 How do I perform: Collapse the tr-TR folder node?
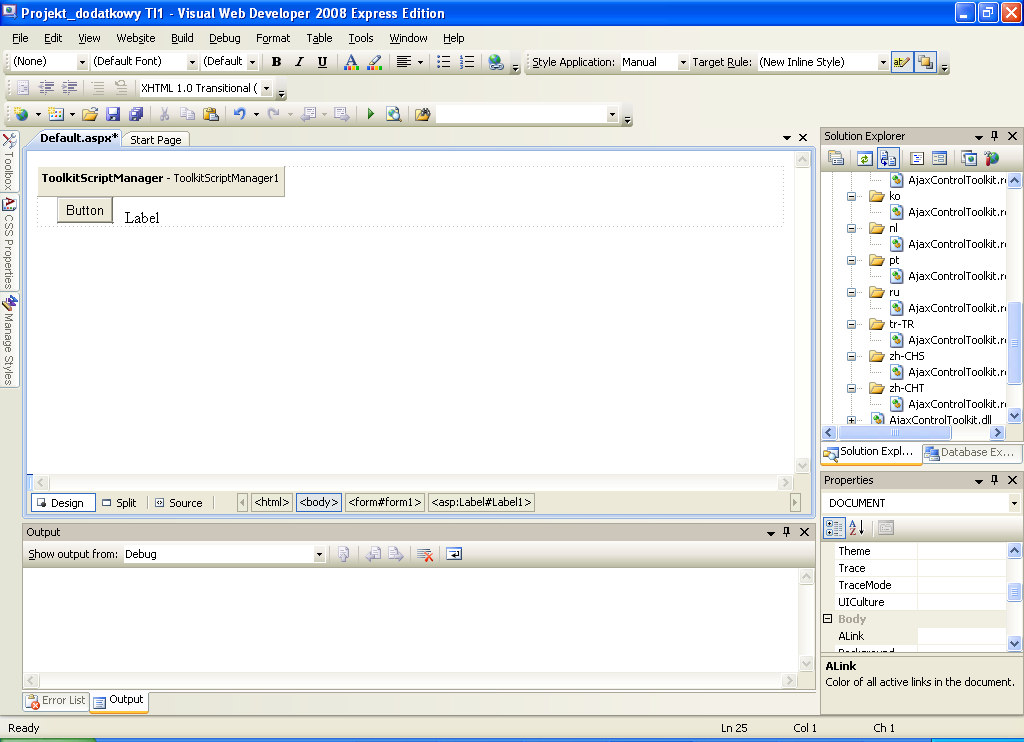851,324
